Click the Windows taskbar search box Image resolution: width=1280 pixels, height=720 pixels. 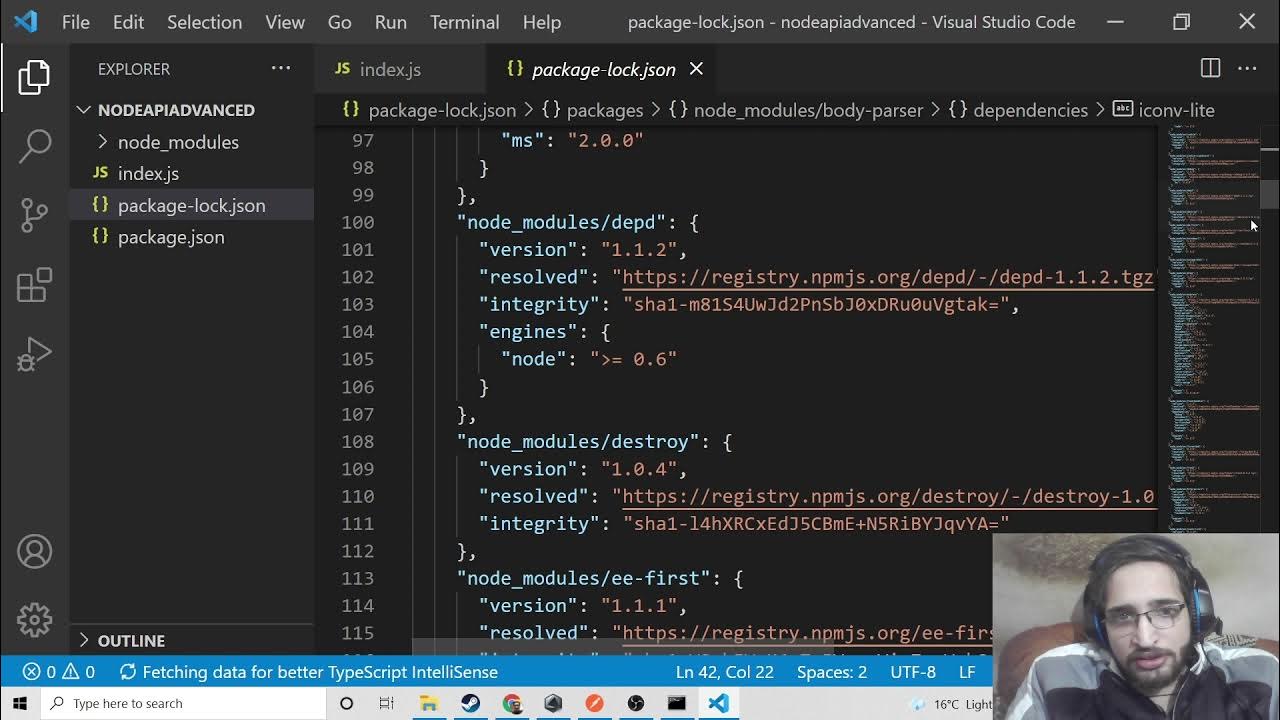pyautogui.click(x=190, y=703)
